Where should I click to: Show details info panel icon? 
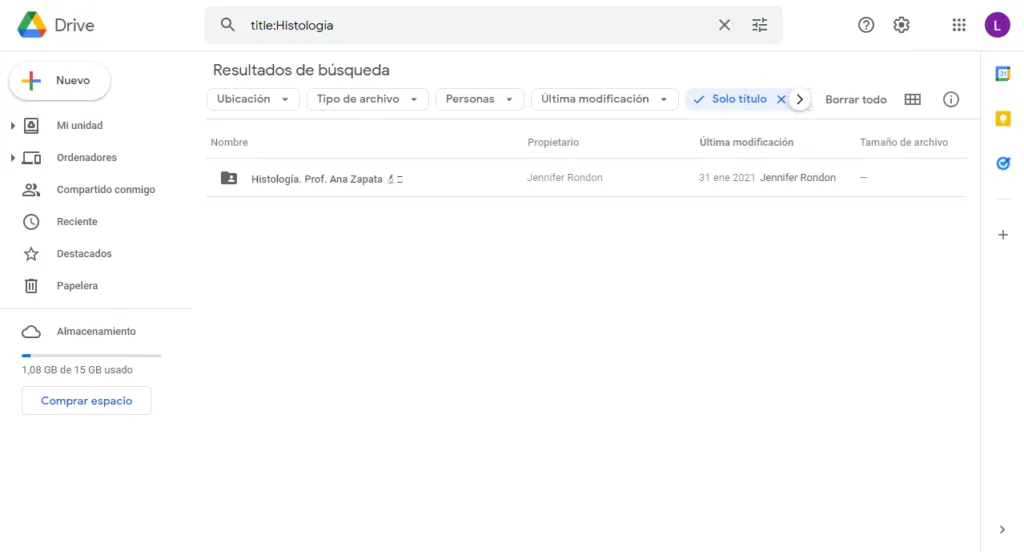pyautogui.click(x=951, y=99)
